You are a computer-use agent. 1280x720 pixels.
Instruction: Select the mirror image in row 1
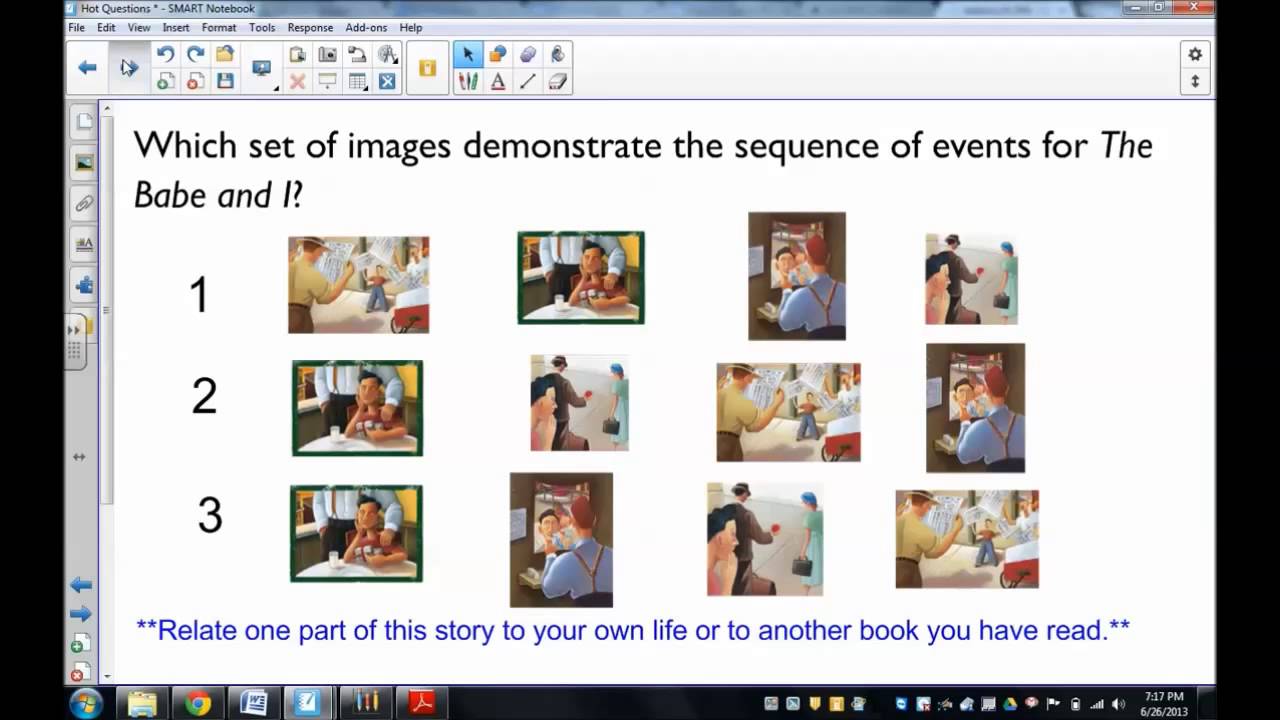(797, 276)
